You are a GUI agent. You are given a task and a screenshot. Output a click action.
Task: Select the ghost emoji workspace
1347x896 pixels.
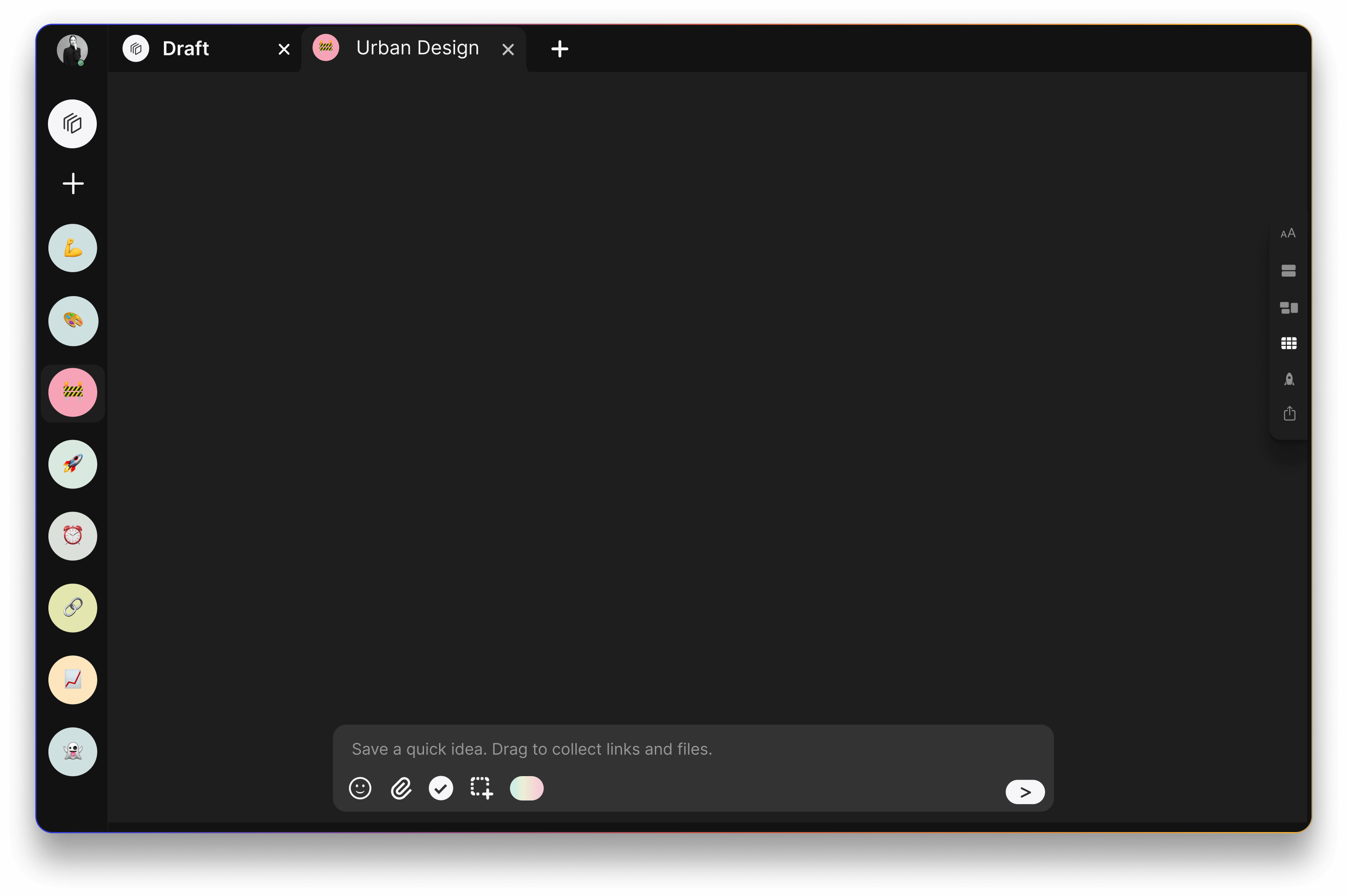[x=72, y=751]
